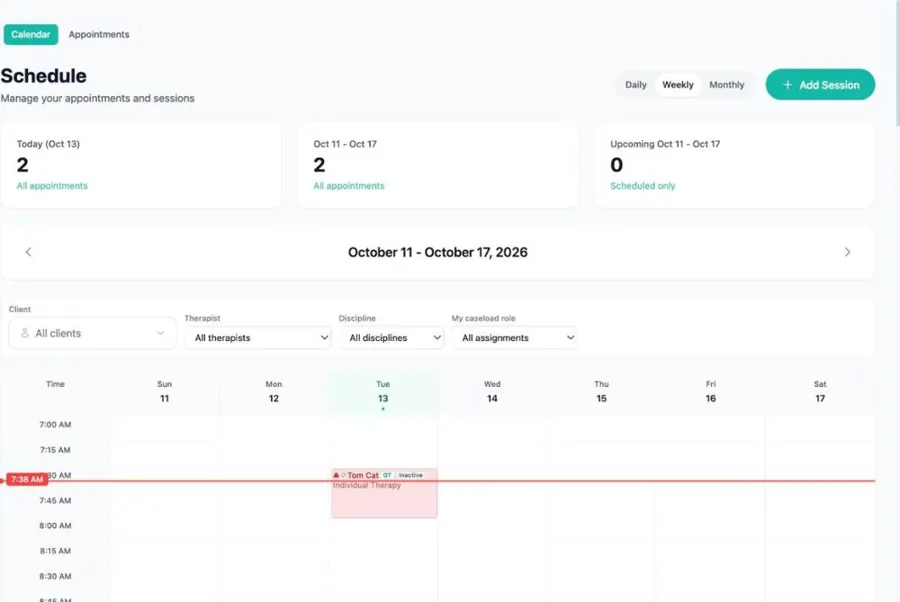
Task: Click the Individual Therapy label in appointment
Action: (367, 486)
